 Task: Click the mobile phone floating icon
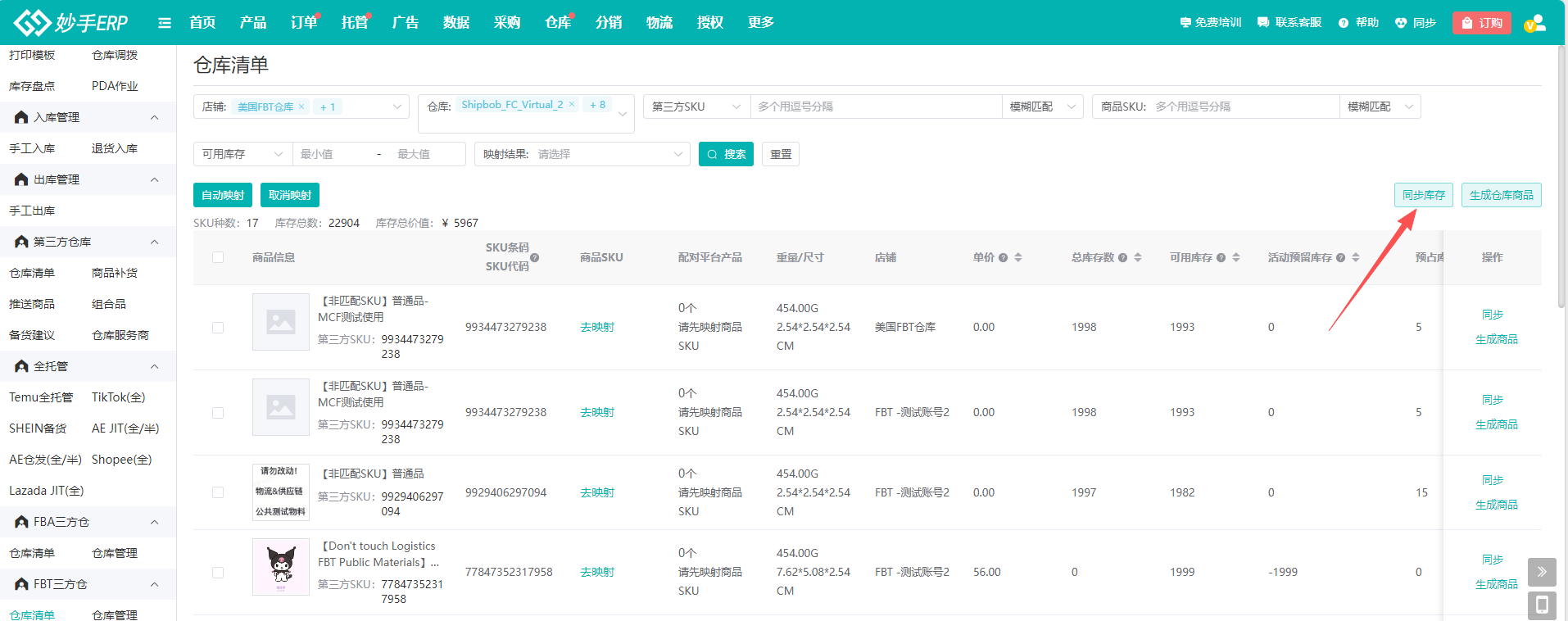click(1541, 605)
